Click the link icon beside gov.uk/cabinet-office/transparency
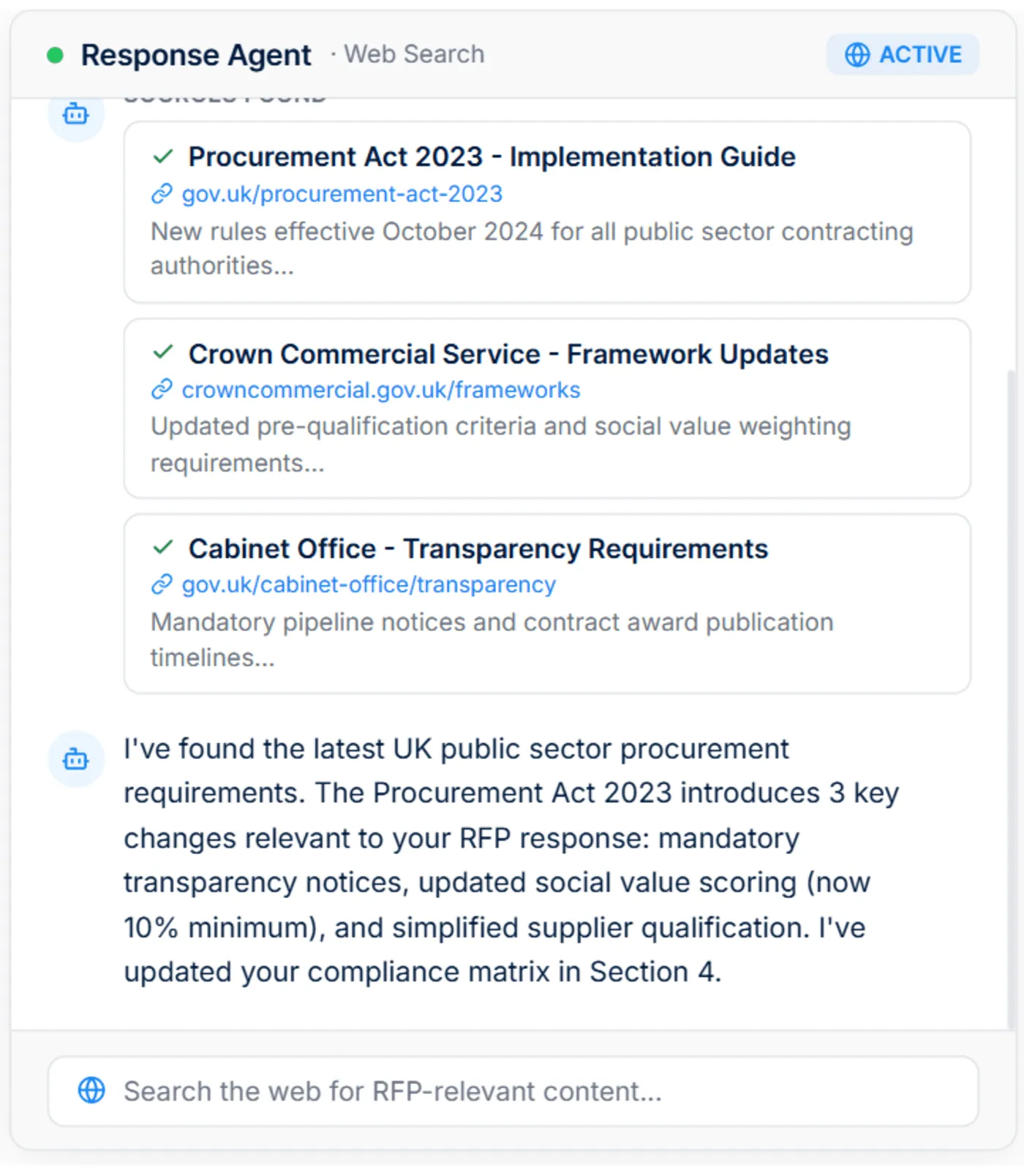 (162, 584)
